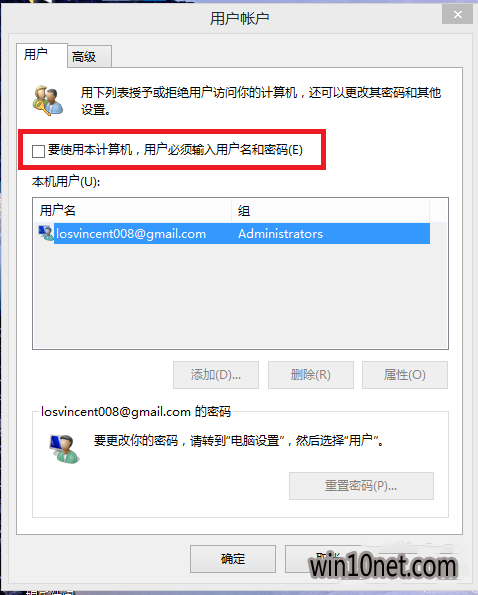Click the 重置密码(P)... button

[x=361, y=486]
